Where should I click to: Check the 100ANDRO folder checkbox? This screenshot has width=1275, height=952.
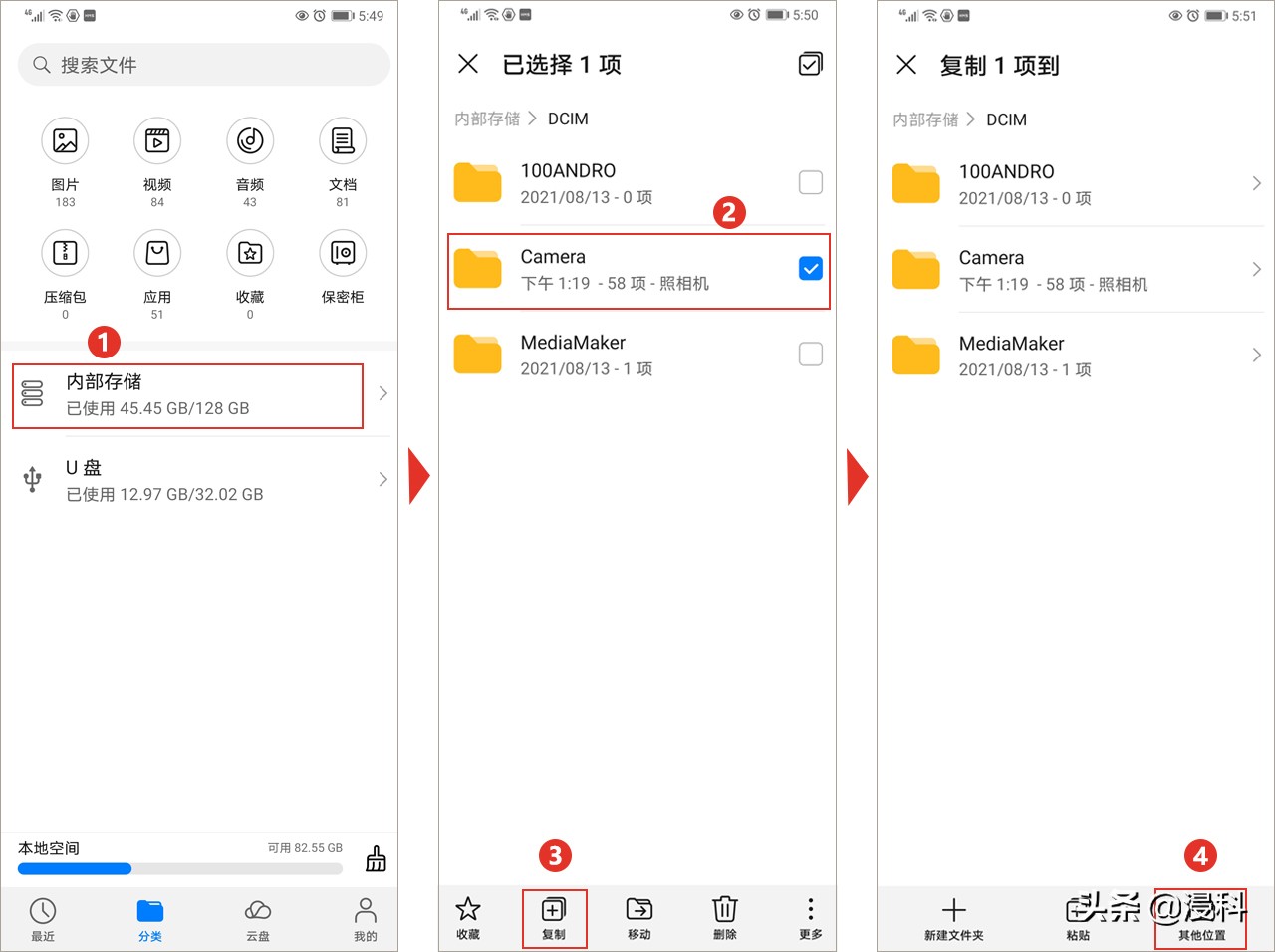click(x=810, y=182)
